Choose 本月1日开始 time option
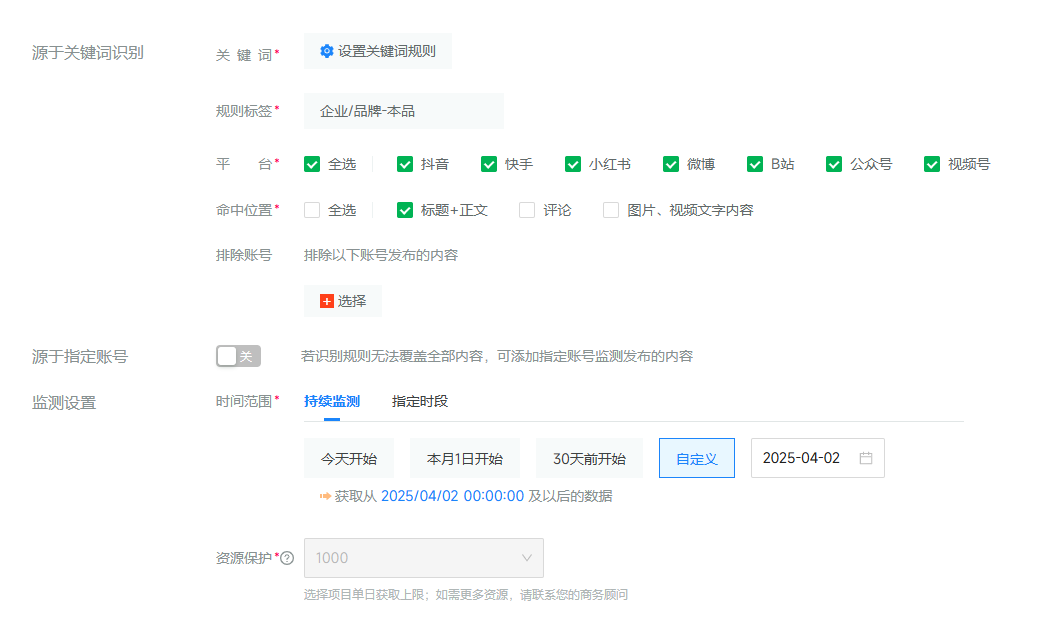1054x618 pixels. click(465, 459)
